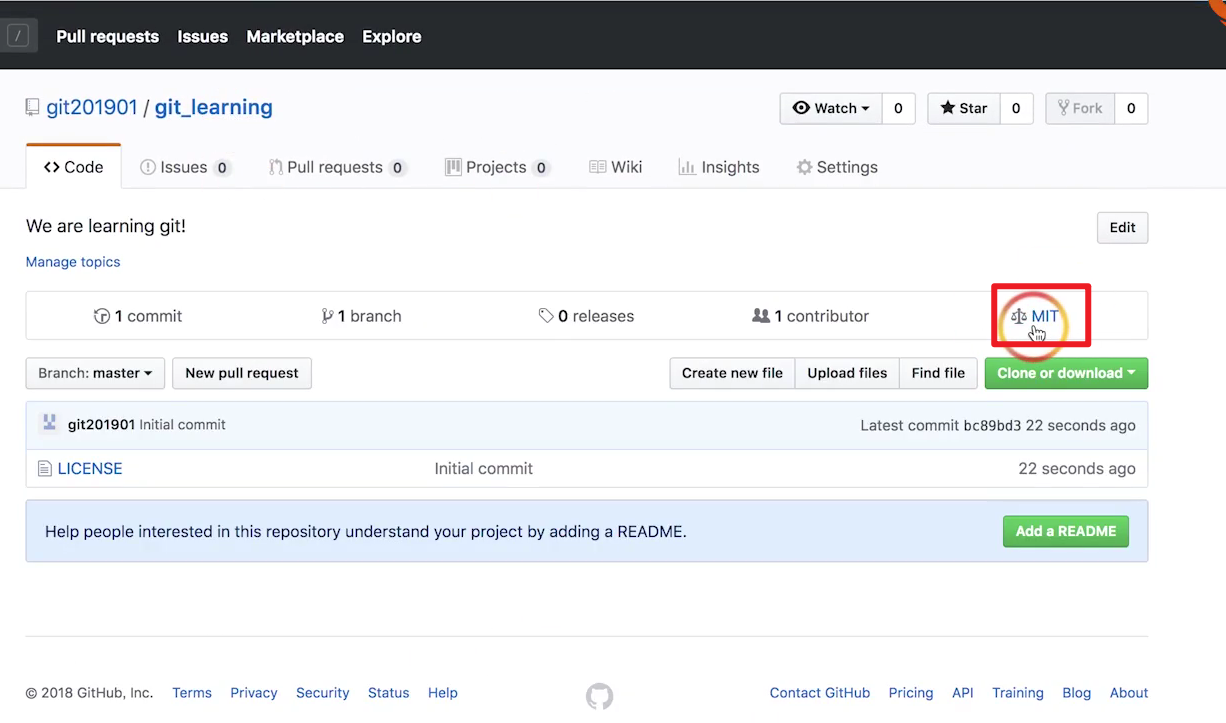The width and height of the screenshot is (1226, 723).
Task: Open Security footer link
Action: pyautogui.click(x=322, y=693)
